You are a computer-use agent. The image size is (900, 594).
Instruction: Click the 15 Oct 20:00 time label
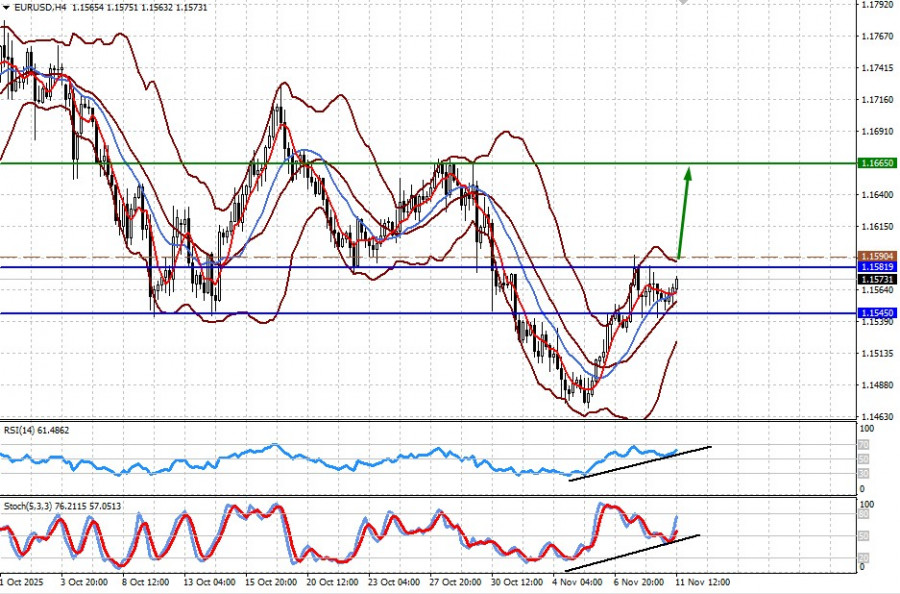pos(269,582)
